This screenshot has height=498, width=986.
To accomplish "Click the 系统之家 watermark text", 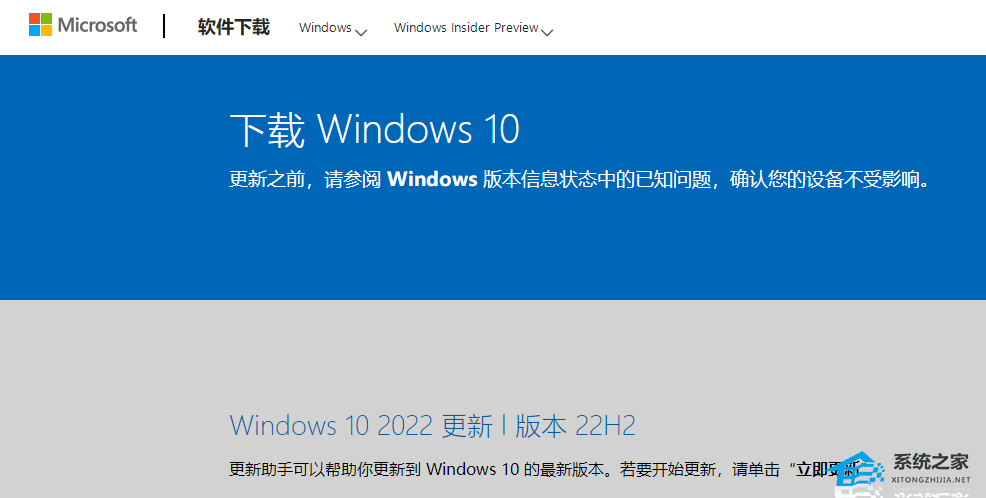I will coord(931,462).
